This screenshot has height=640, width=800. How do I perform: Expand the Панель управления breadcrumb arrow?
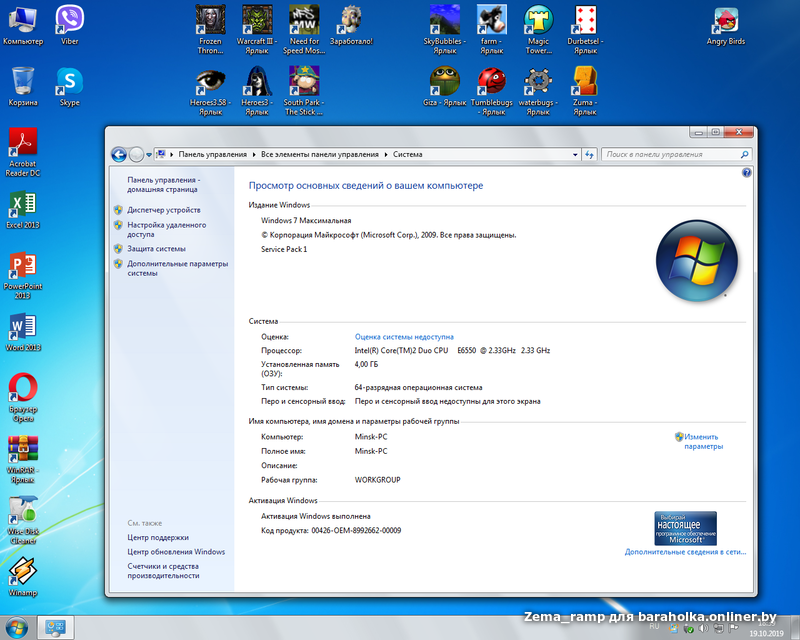pos(254,154)
